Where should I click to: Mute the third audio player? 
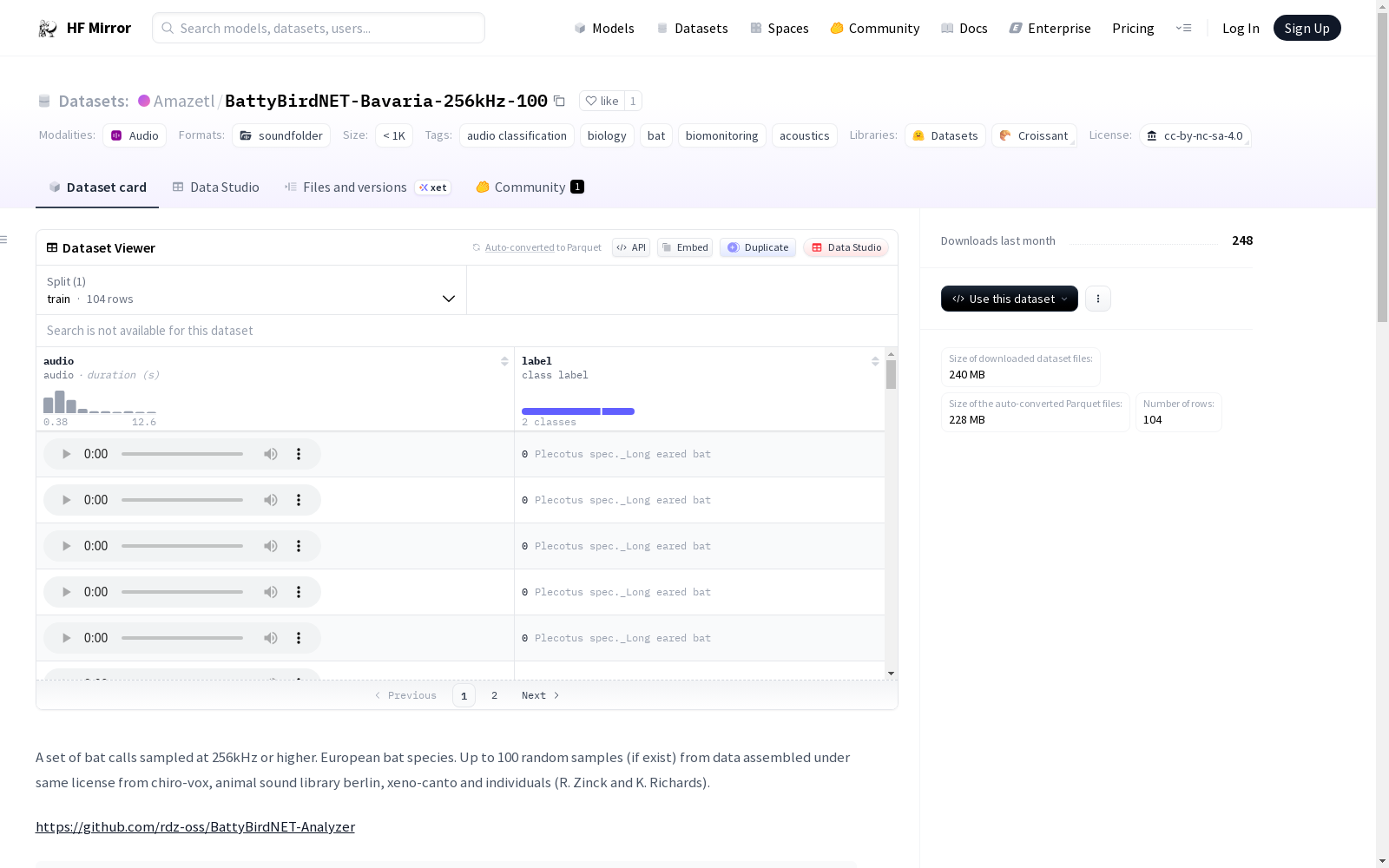(x=271, y=546)
